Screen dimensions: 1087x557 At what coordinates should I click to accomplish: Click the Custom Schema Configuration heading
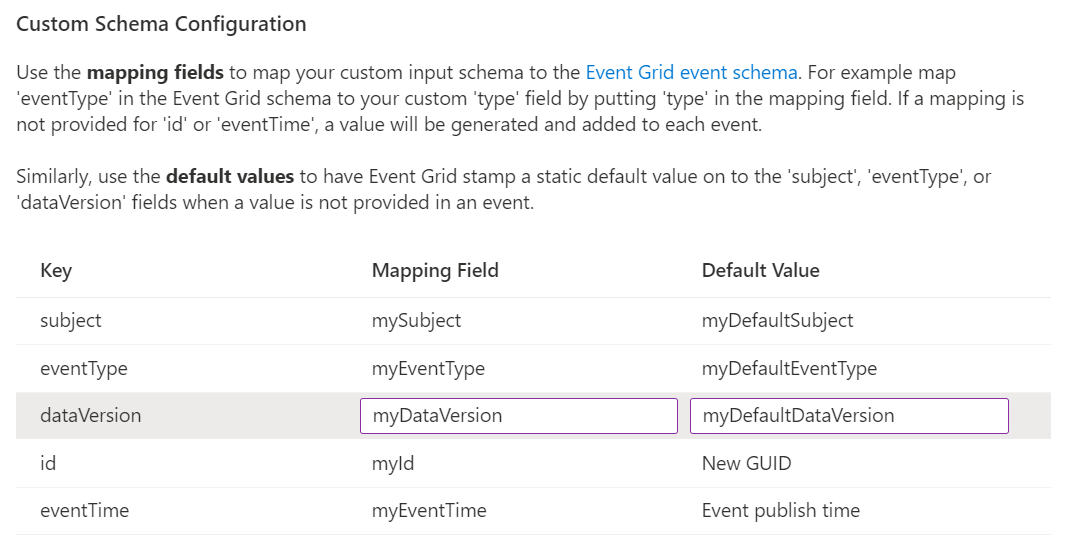[162, 24]
